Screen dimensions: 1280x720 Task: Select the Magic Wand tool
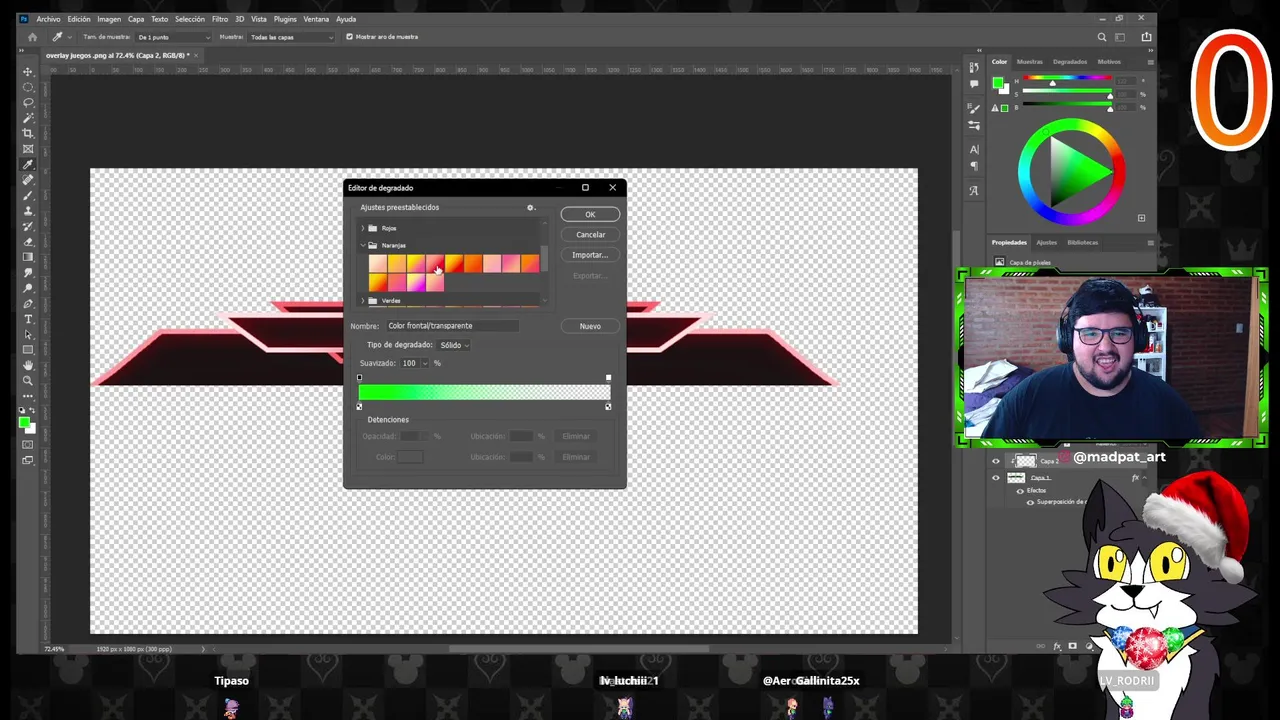click(28, 118)
